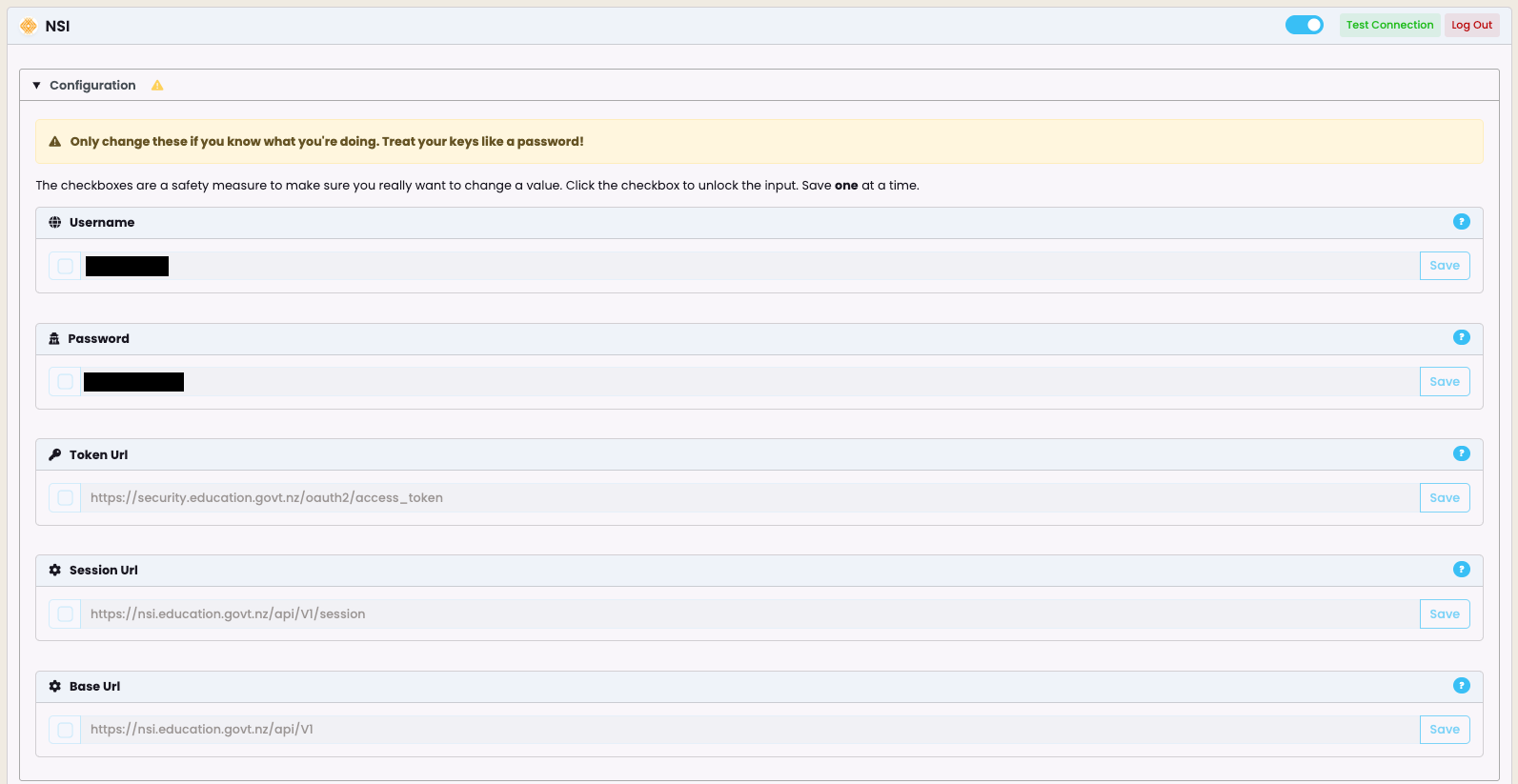Click the lock icon beside Password
Viewport: 1518px width, 784px height.
(54, 338)
